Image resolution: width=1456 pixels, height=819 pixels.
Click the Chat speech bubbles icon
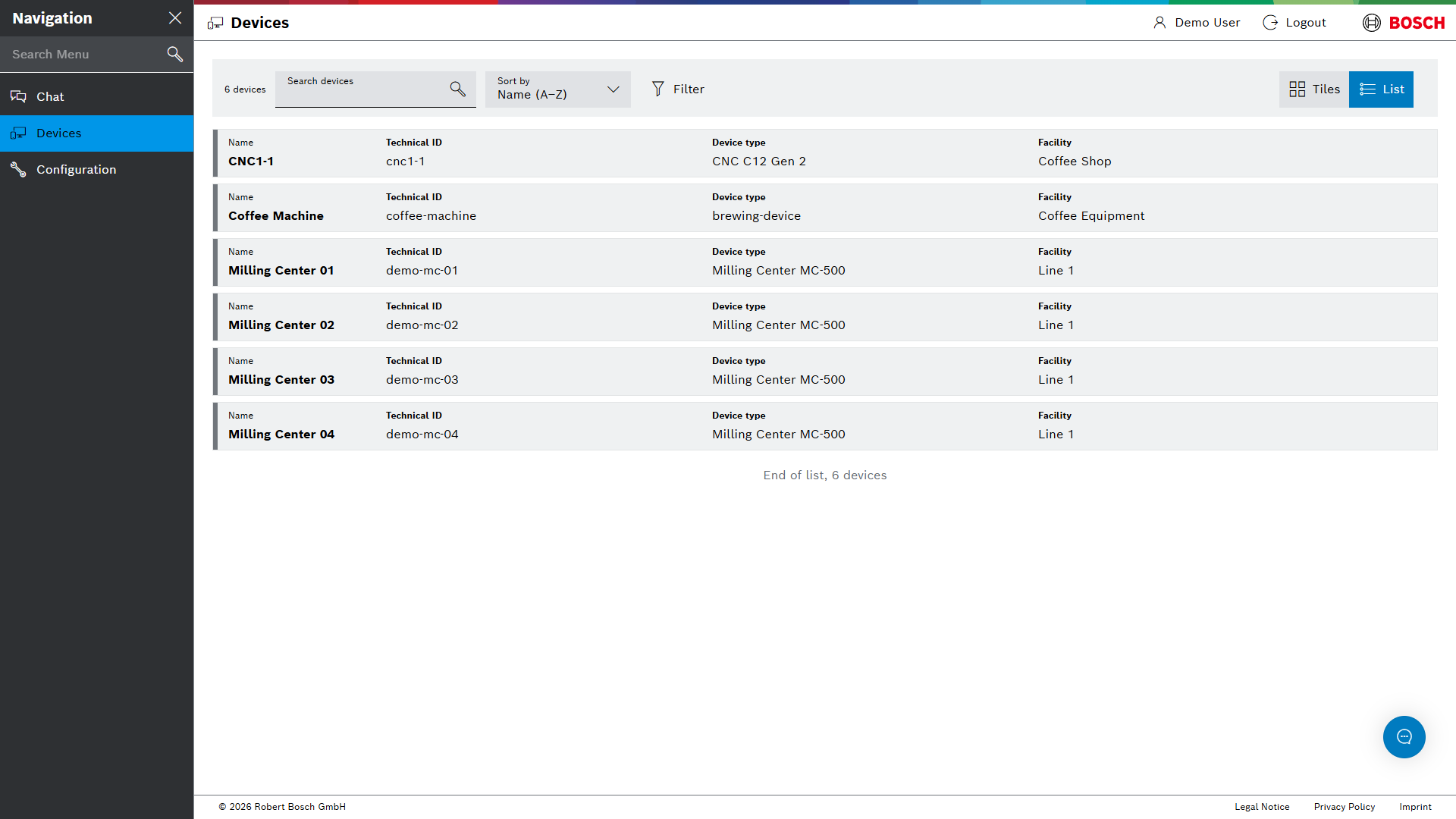click(18, 96)
